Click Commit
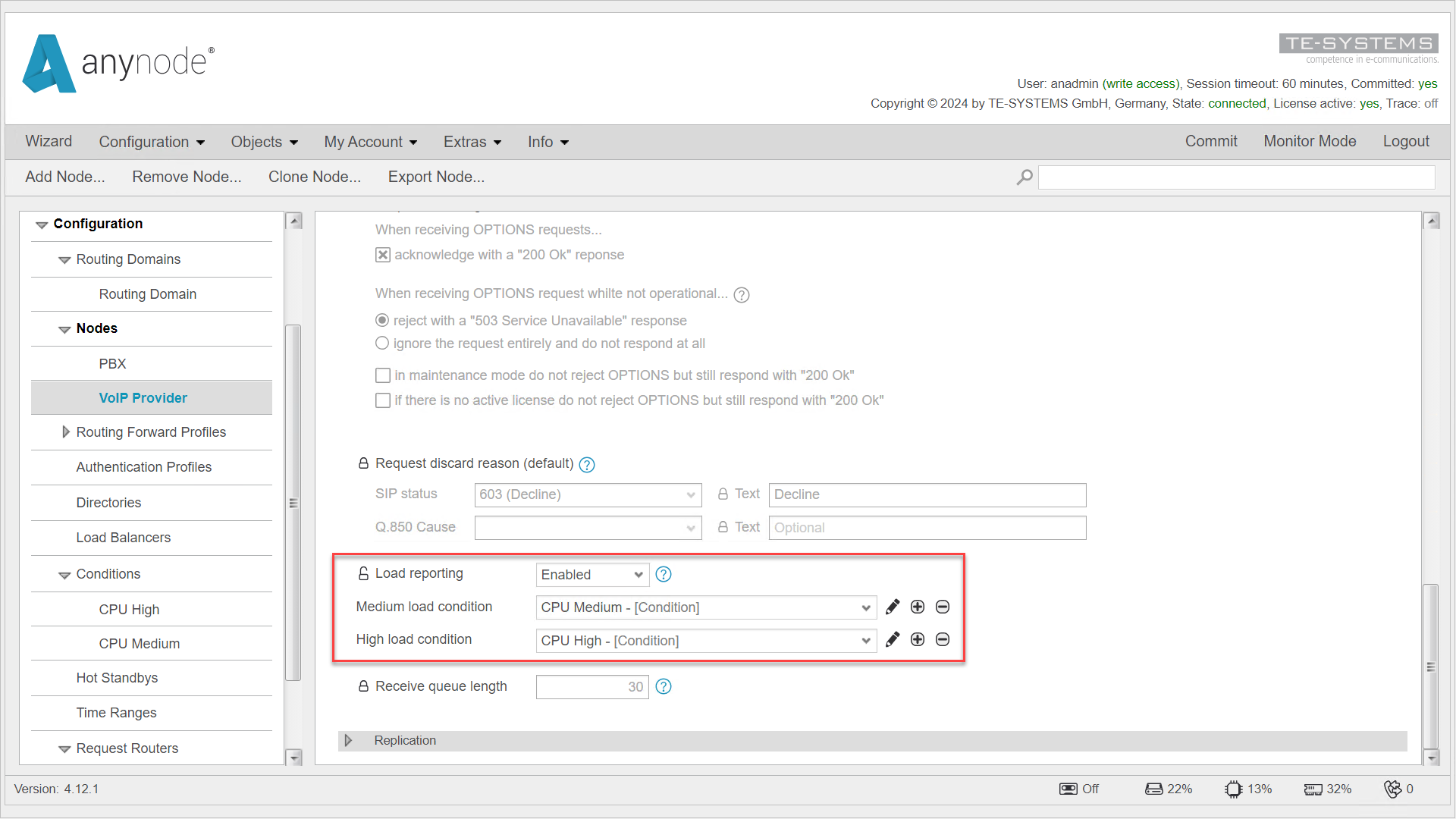 coord(1211,141)
